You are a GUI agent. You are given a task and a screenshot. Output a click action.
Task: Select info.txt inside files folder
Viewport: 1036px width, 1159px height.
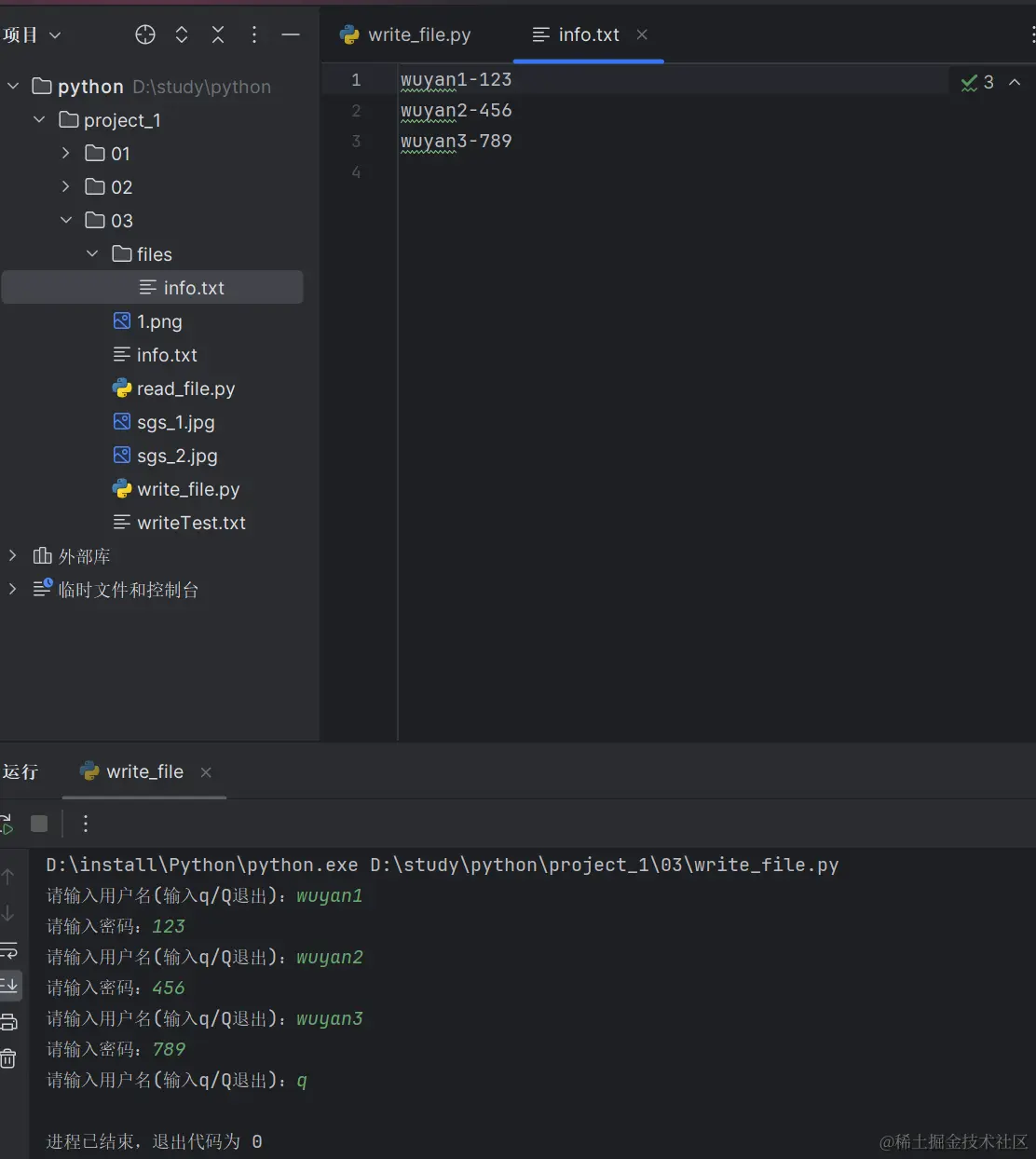(x=153, y=288)
